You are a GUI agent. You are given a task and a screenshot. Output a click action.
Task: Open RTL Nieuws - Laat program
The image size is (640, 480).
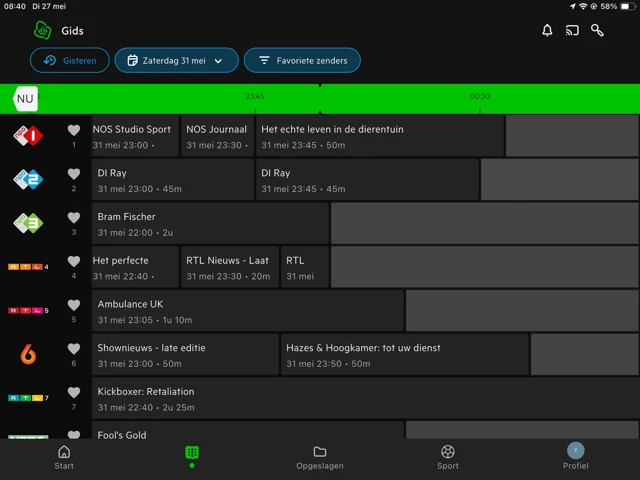230,267
